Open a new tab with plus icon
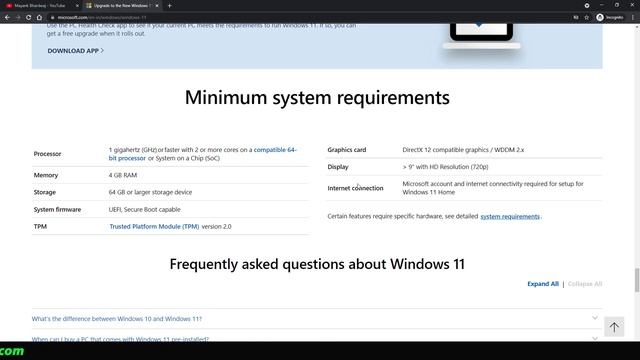 pos(169,6)
